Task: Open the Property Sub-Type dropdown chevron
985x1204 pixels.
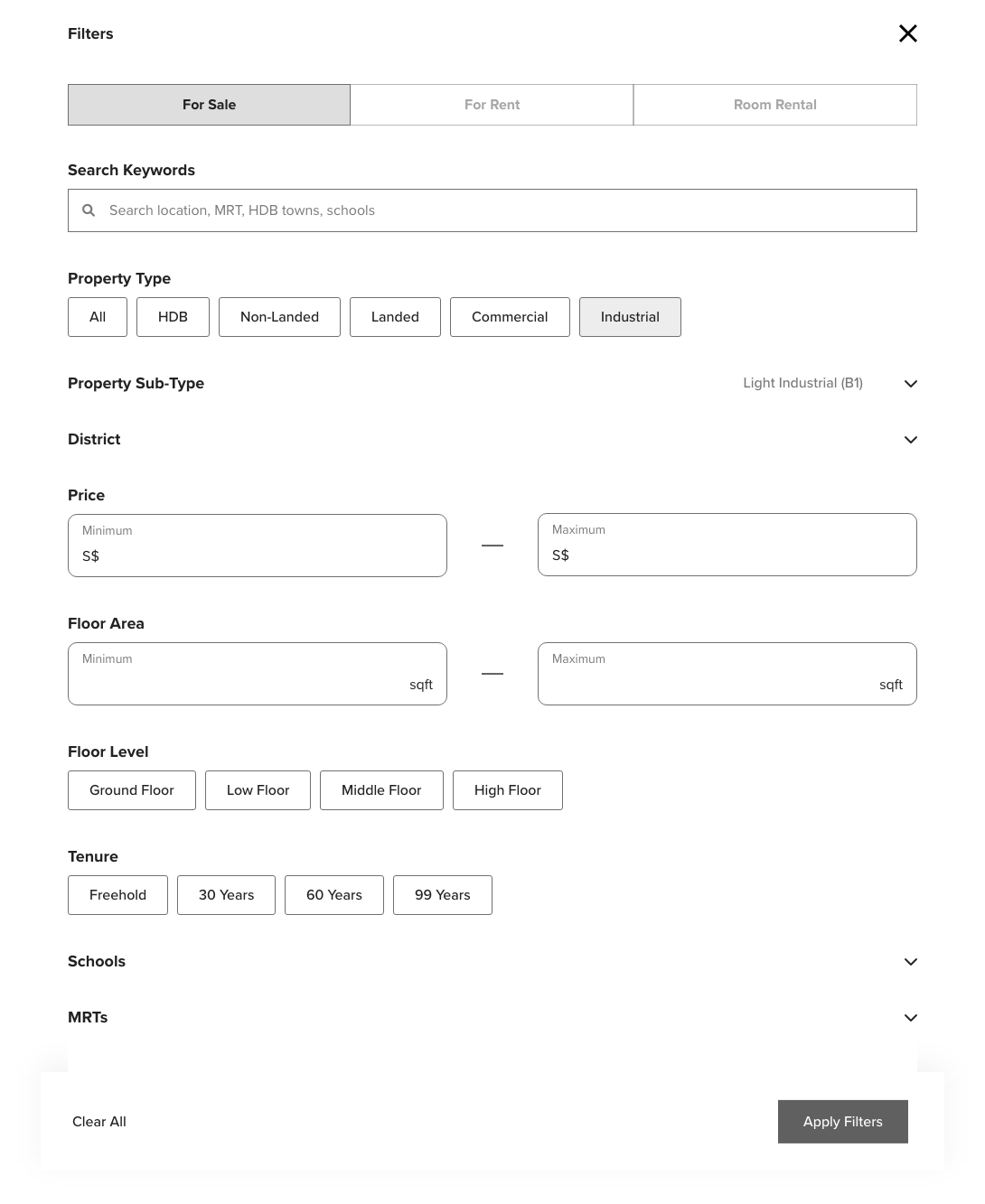Action: tap(911, 384)
